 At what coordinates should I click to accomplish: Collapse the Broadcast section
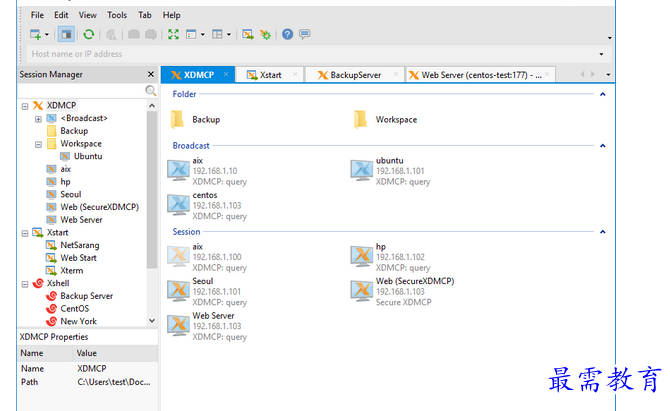point(602,146)
